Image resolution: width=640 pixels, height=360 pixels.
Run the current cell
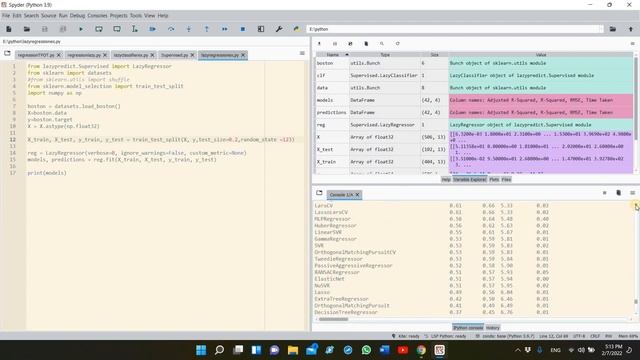pyautogui.click(x=99, y=29)
